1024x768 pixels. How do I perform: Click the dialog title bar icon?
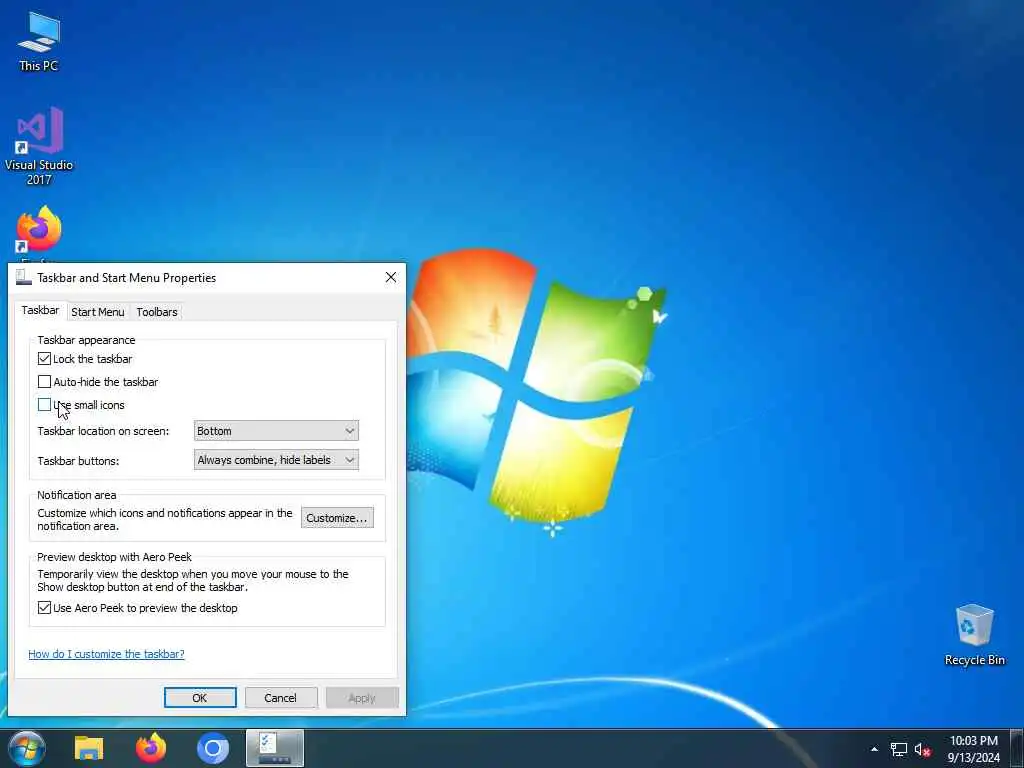(24, 278)
